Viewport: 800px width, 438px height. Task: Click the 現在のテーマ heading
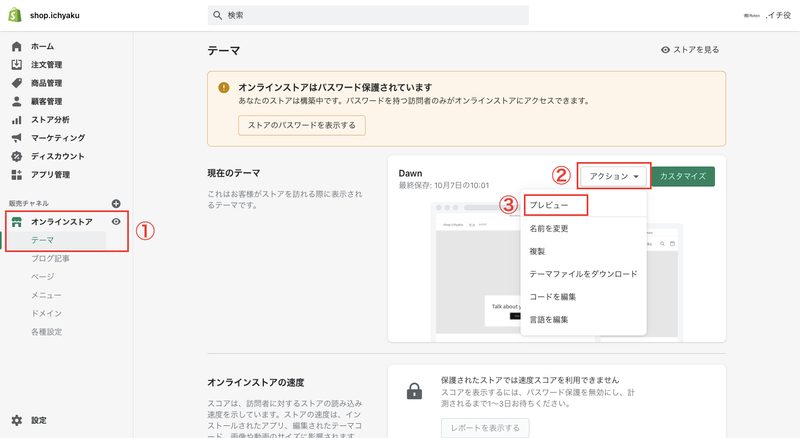(x=234, y=173)
